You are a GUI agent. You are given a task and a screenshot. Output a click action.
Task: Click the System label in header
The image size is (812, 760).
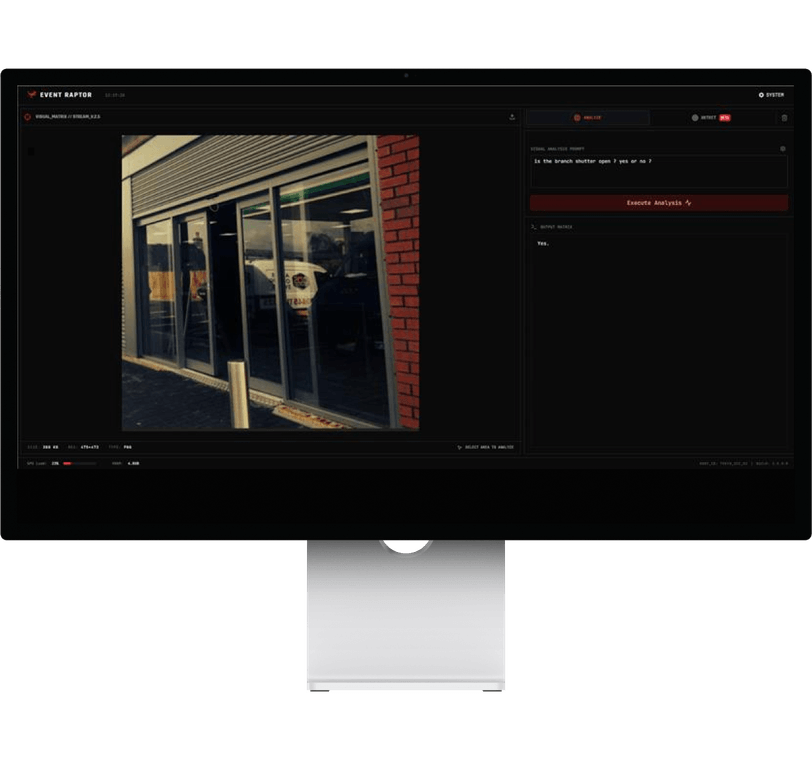[x=775, y=95]
